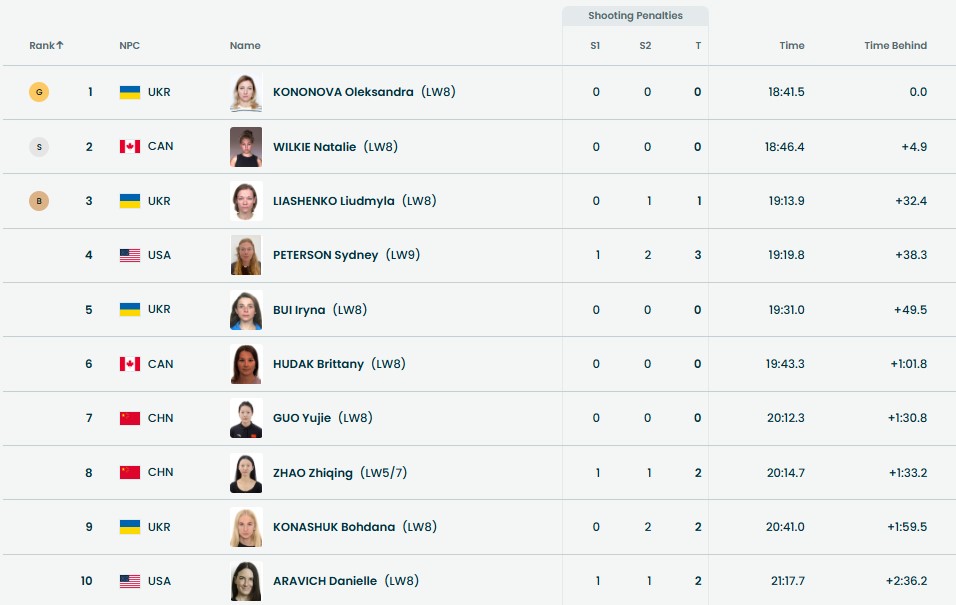Viewport: 956px width, 605px height.
Task: Click the Ukraine flag beside Kononova
Action: (130, 92)
